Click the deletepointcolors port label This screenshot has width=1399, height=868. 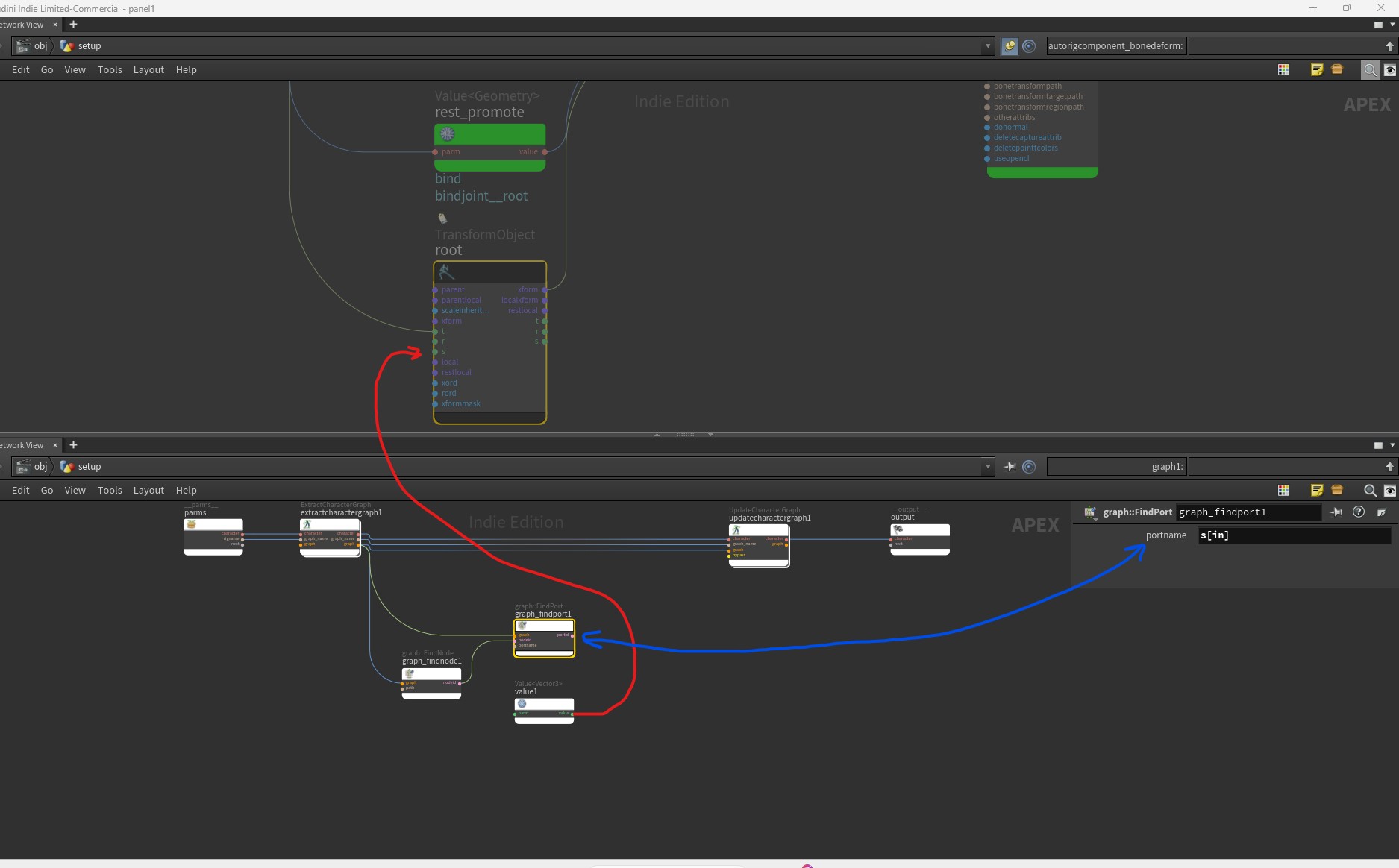[1025, 148]
